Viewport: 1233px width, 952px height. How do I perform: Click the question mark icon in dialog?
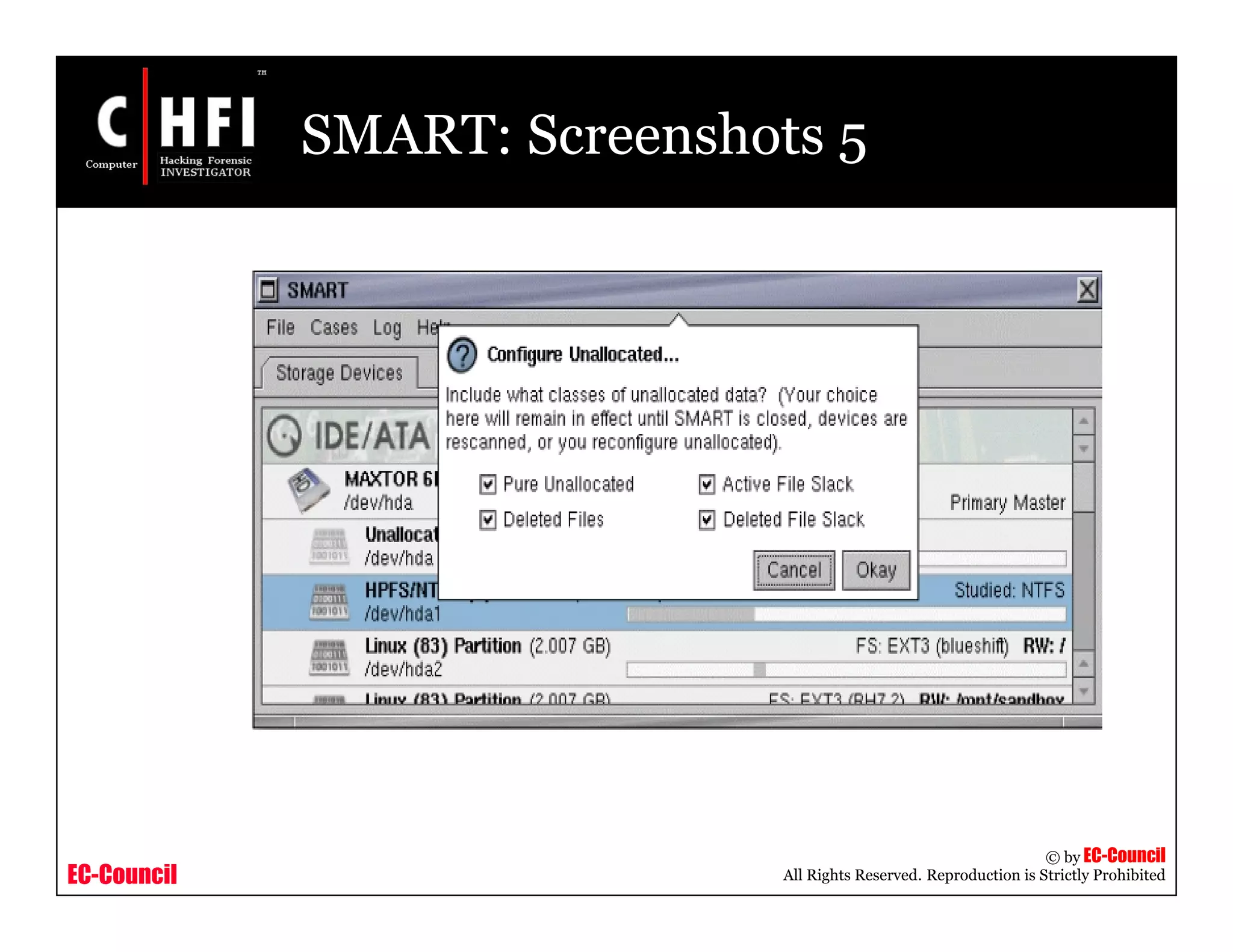coord(462,354)
